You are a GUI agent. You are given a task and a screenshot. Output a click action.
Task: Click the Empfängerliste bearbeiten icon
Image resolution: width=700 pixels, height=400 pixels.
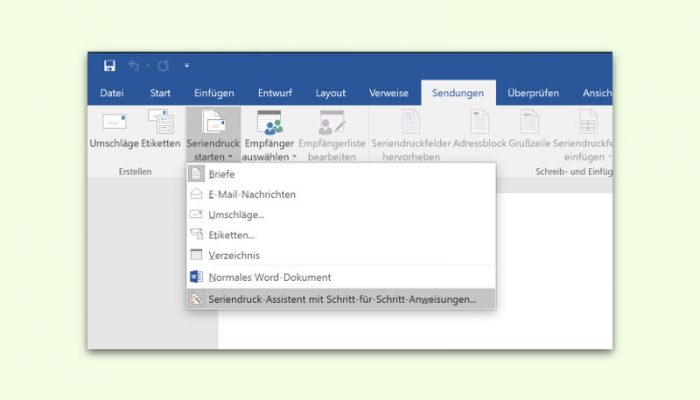(332, 122)
